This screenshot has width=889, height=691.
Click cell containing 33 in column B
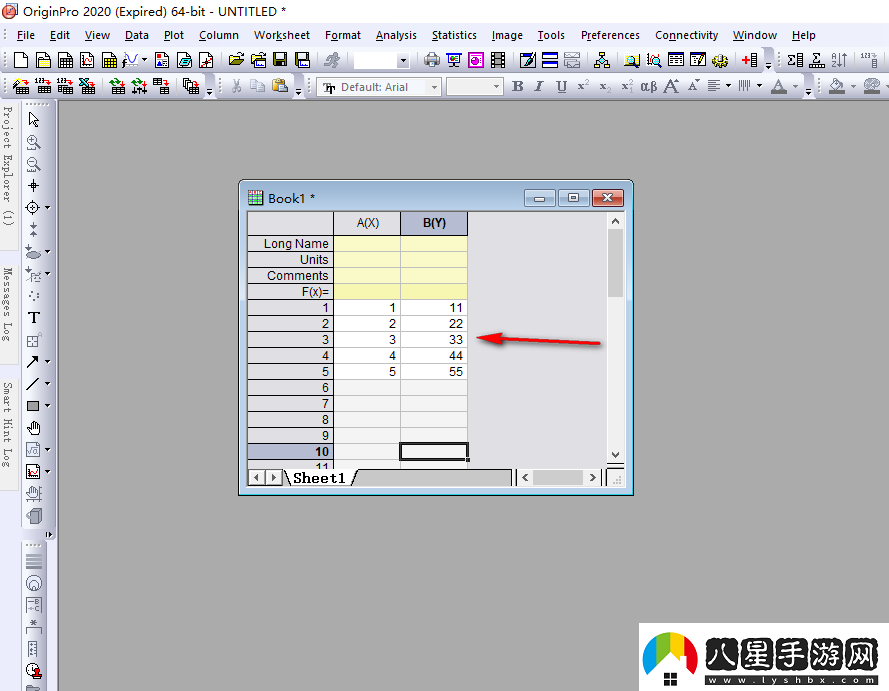pos(434,340)
